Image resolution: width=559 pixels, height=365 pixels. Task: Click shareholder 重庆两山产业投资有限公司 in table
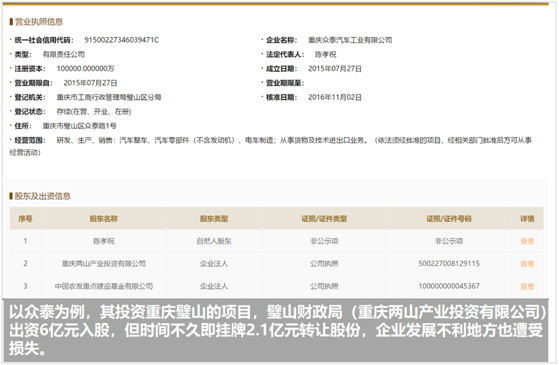(x=104, y=264)
